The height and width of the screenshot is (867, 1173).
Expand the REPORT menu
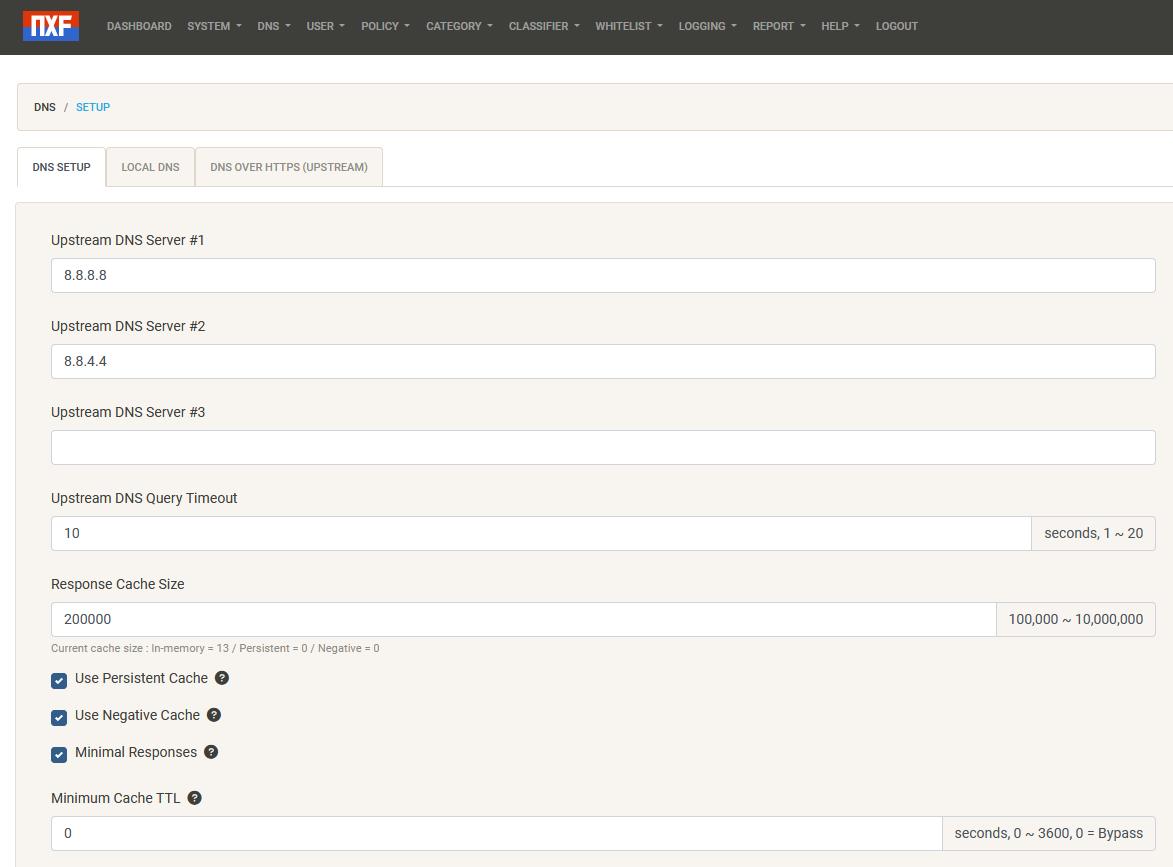778,26
